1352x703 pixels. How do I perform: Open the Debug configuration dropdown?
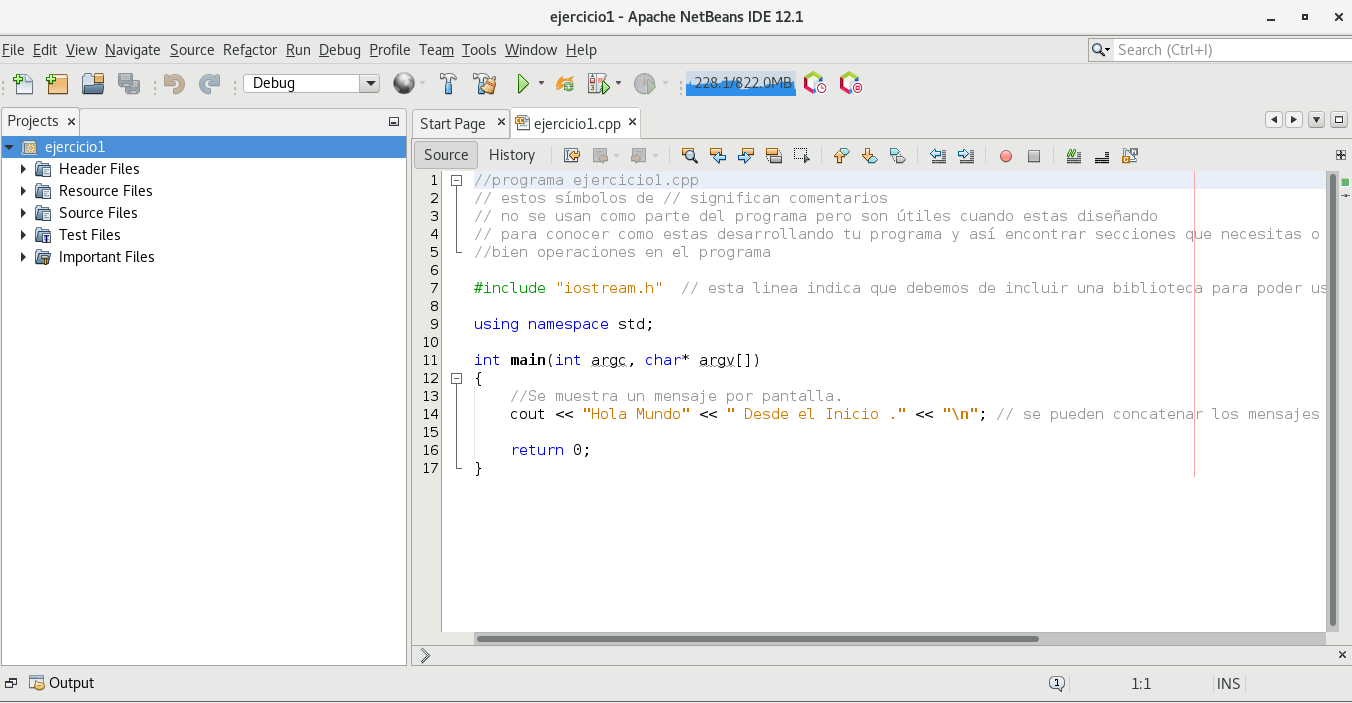[369, 84]
